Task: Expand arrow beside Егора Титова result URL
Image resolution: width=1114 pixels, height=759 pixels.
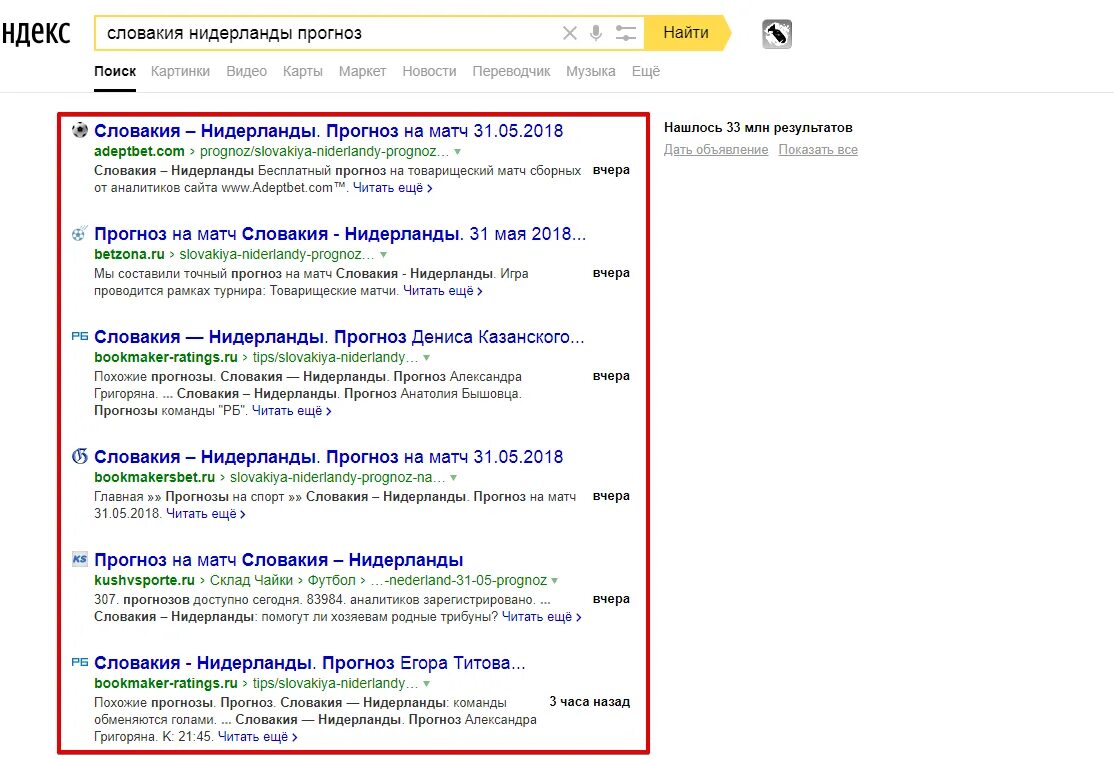Action: tap(426, 684)
